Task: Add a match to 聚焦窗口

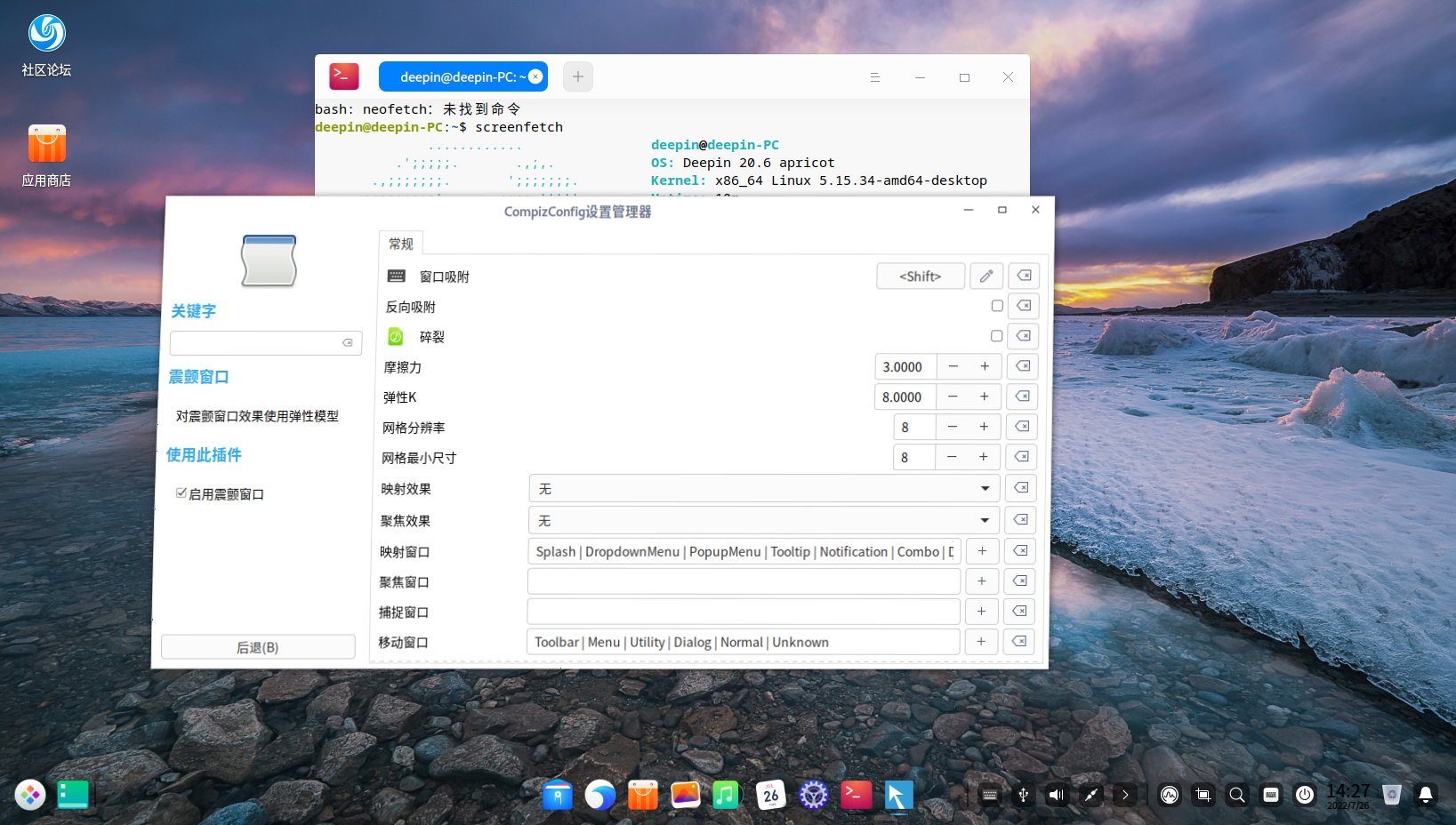Action: click(x=982, y=581)
